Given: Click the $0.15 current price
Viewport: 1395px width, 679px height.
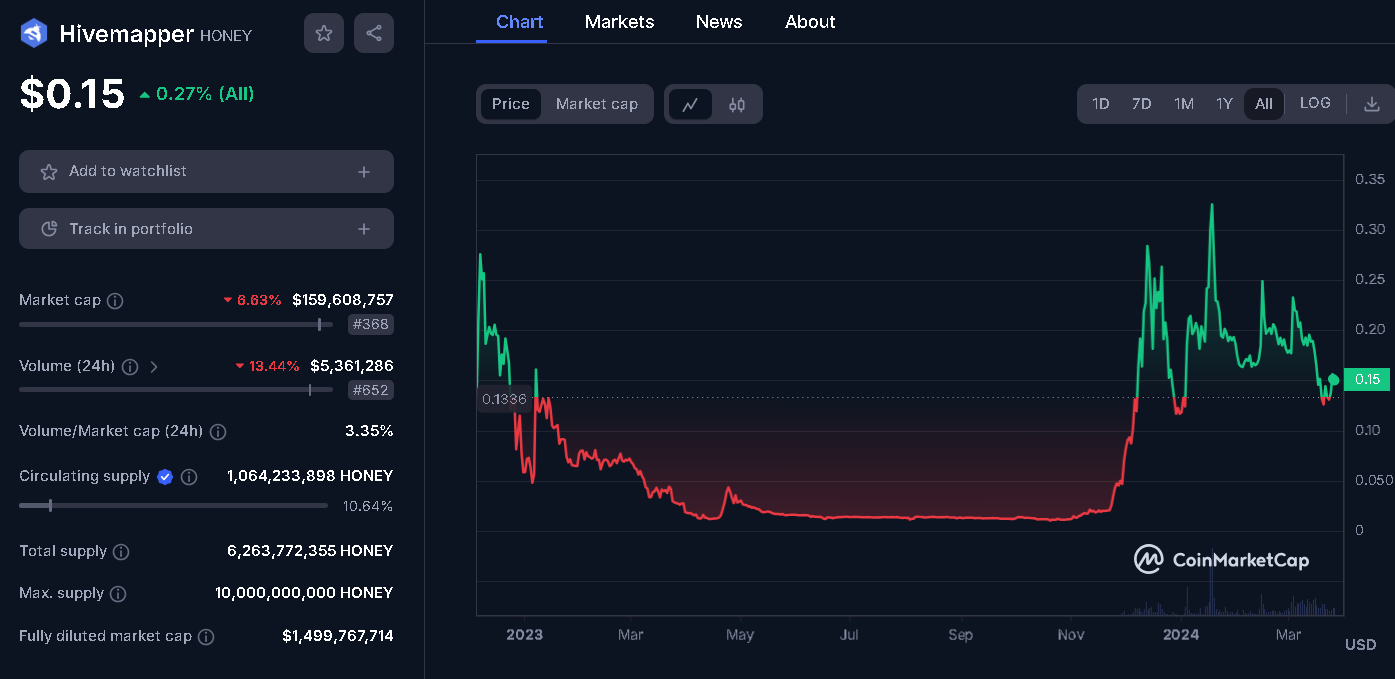Looking at the screenshot, I should coord(72,94).
